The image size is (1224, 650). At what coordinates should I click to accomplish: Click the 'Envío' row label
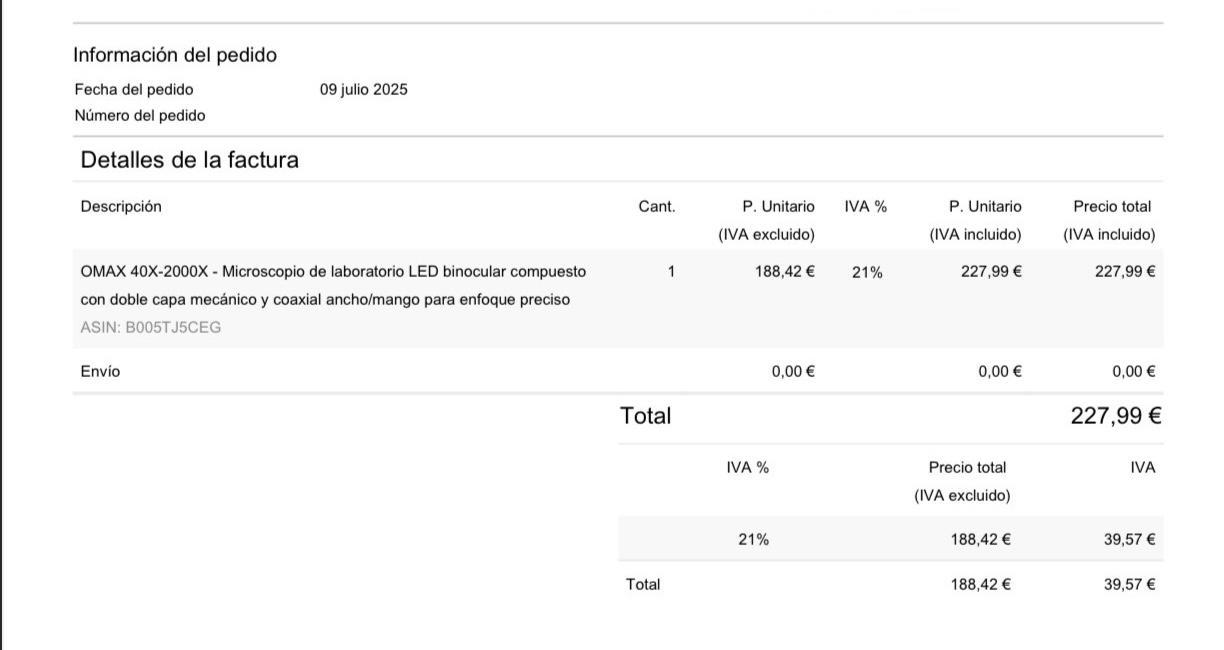100,372
